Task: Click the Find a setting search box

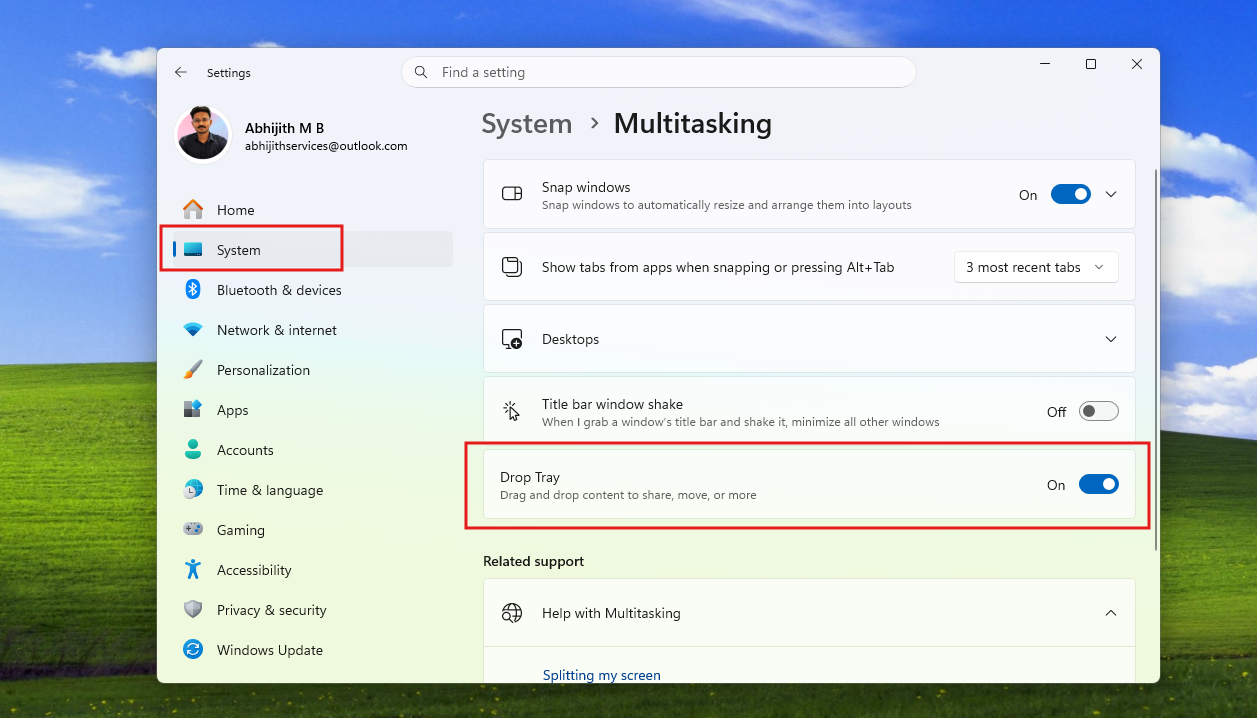Action: coord(659,72)
